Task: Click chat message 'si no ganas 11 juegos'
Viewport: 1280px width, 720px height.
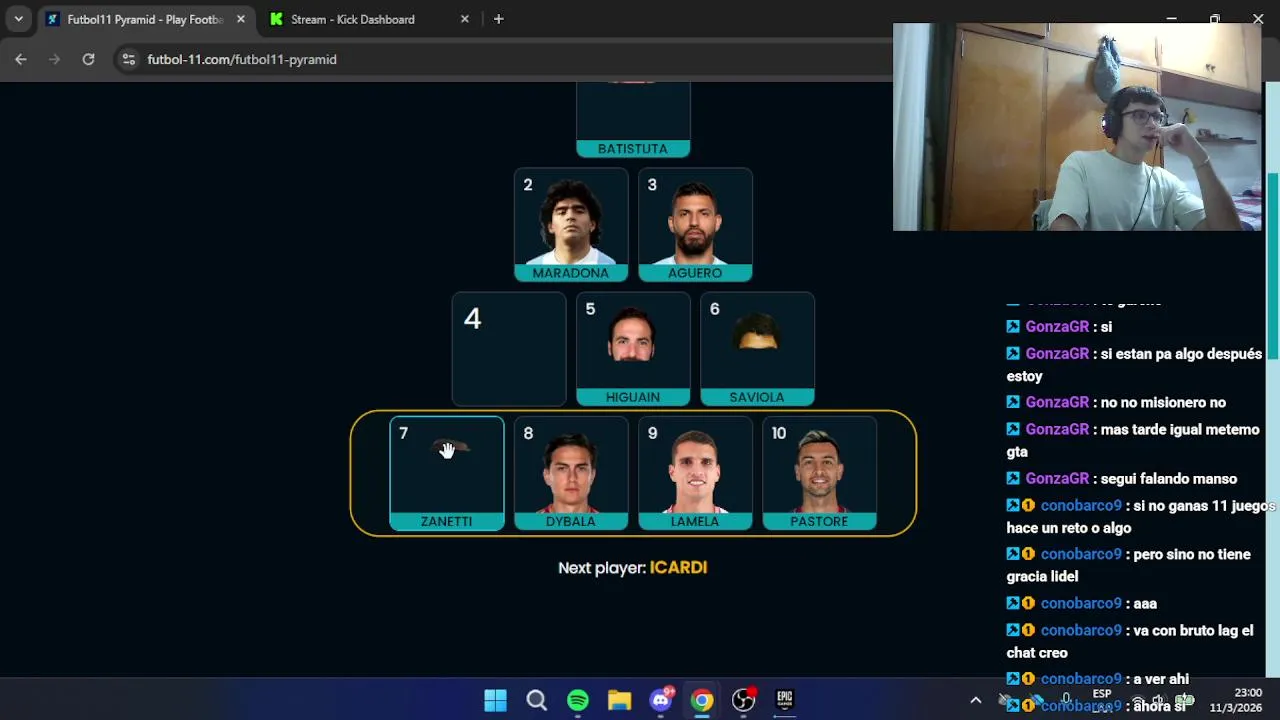Action: pos(1141,517)
